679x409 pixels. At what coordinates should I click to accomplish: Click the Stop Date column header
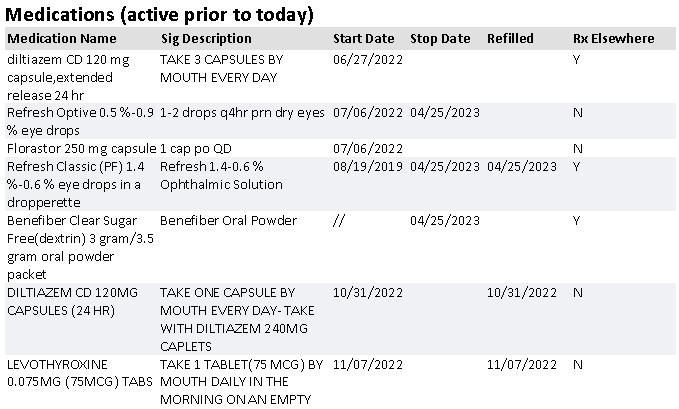(439, 38)
